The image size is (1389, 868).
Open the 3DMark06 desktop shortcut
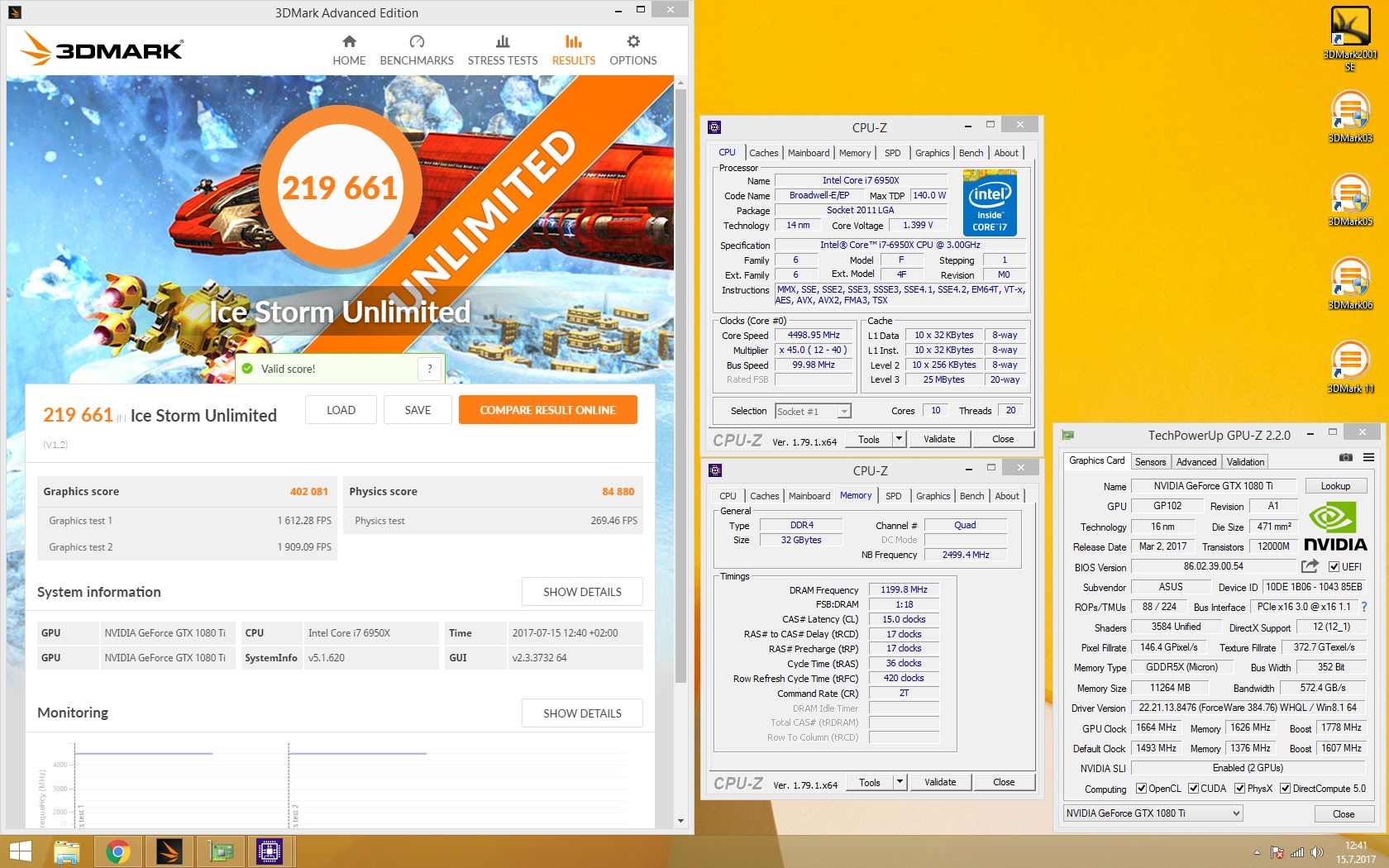pos(1350,284)
